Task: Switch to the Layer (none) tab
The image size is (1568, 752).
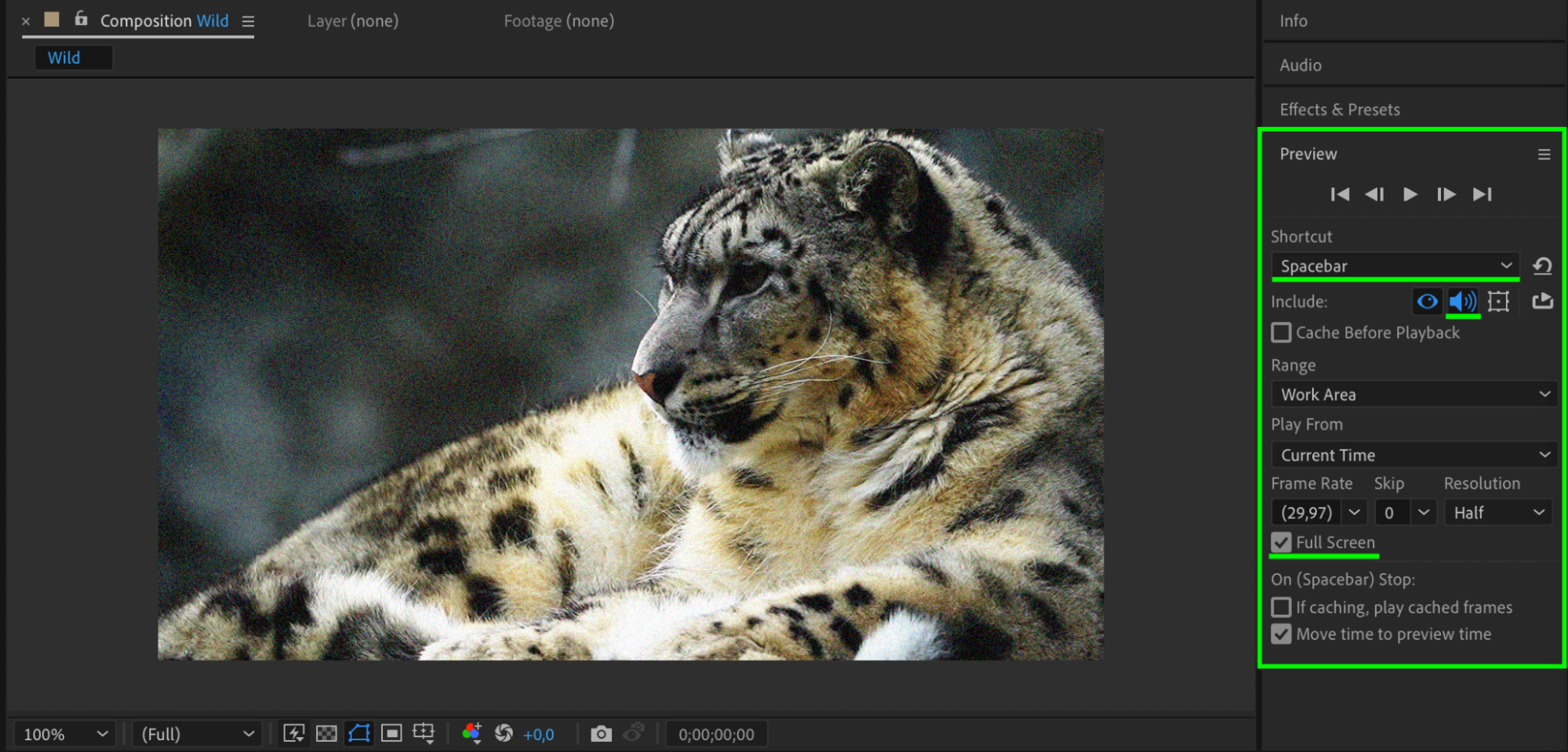Action: click(x=352, y=21)
